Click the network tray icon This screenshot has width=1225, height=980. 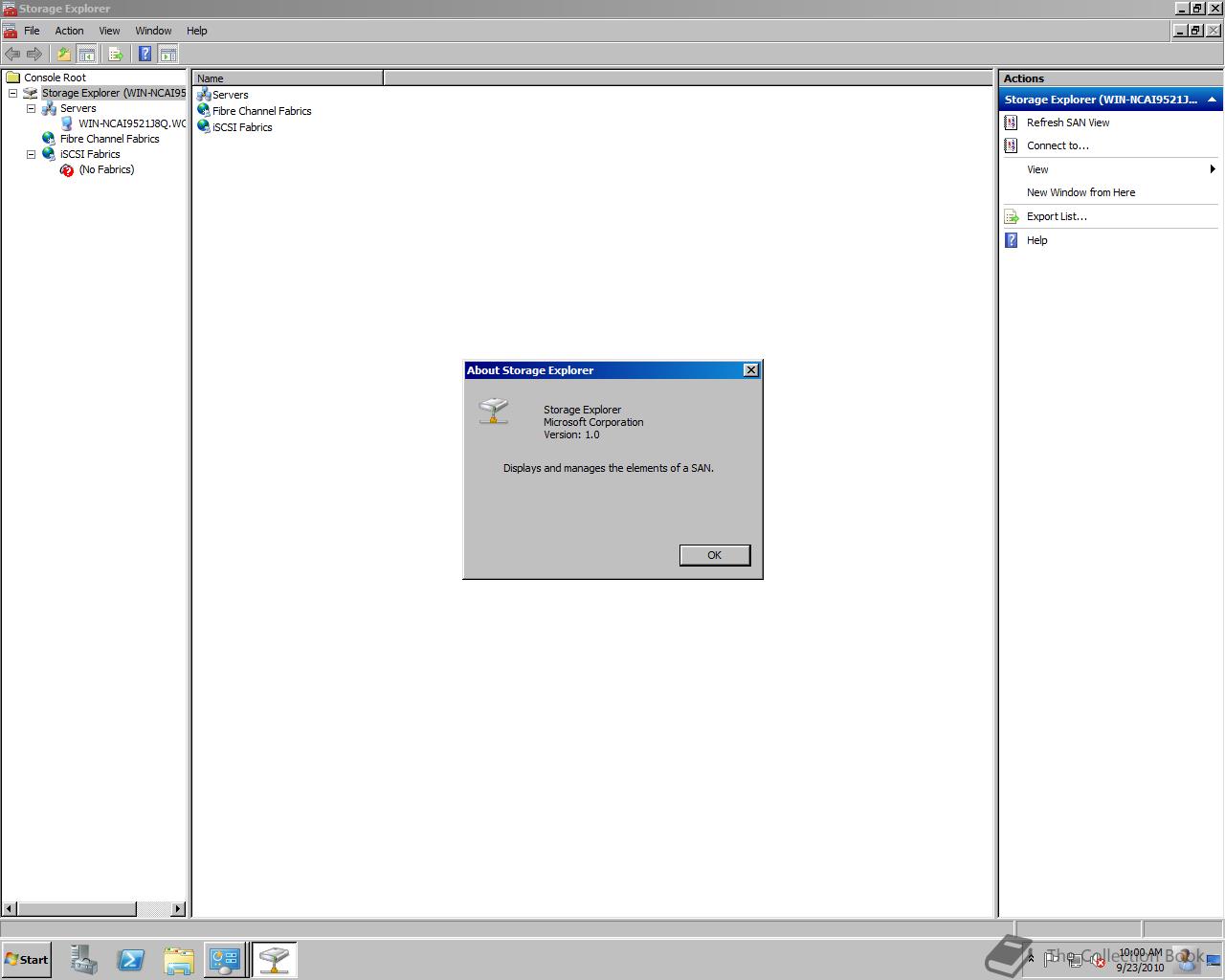click(x=1076, y=960)
